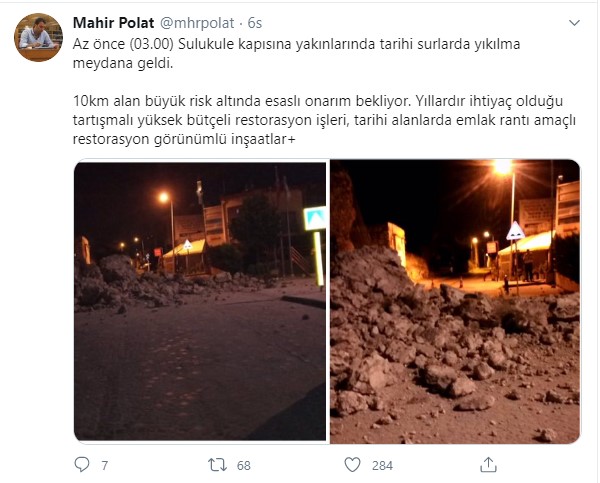Click the sentence starting 'Az önce (03.00)'
This screenshot has width=600, height=483.
pos(297,54)
